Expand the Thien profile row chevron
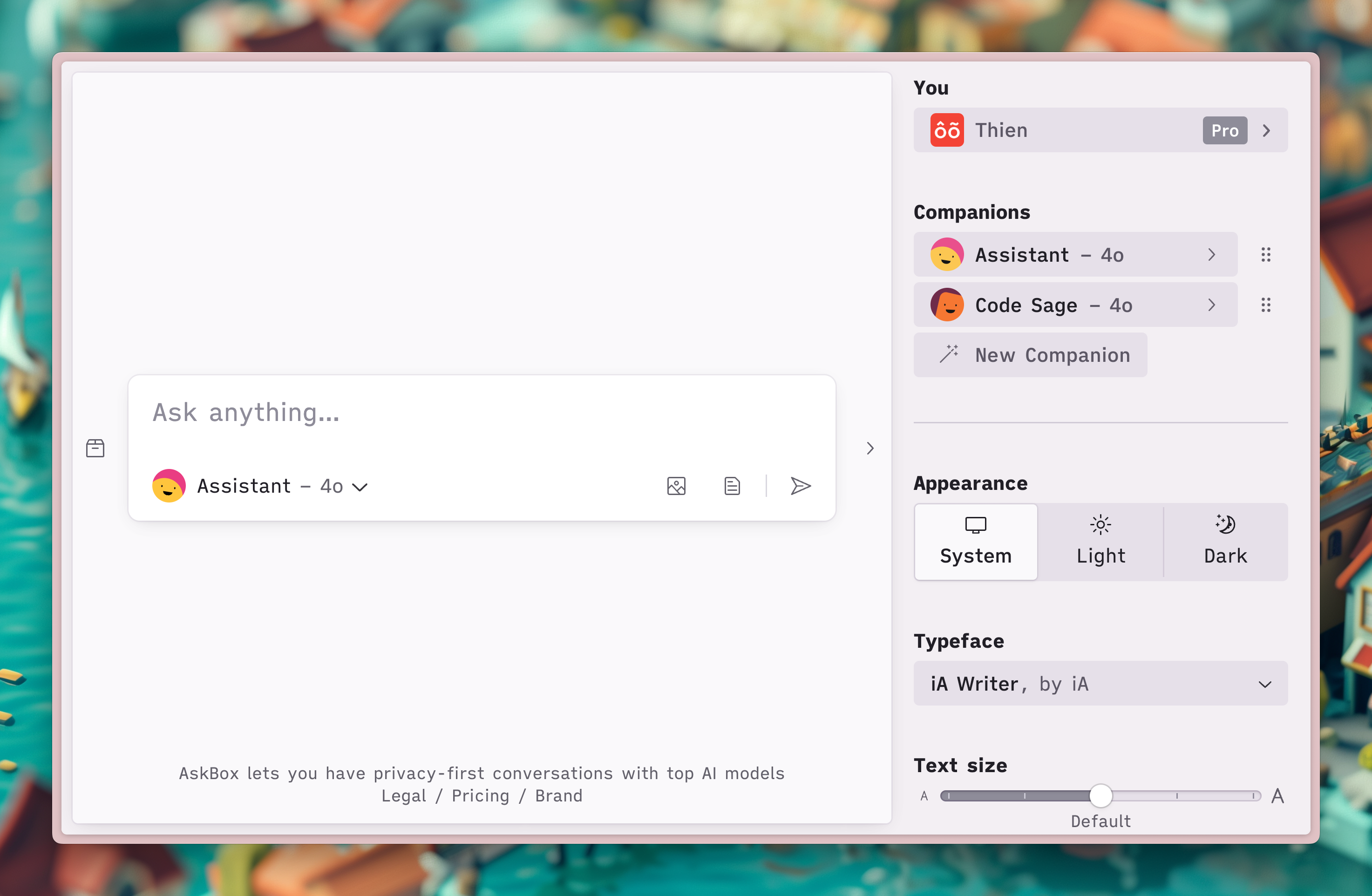This screenshot has height=896, width=1372. [x=1266, y=131]
